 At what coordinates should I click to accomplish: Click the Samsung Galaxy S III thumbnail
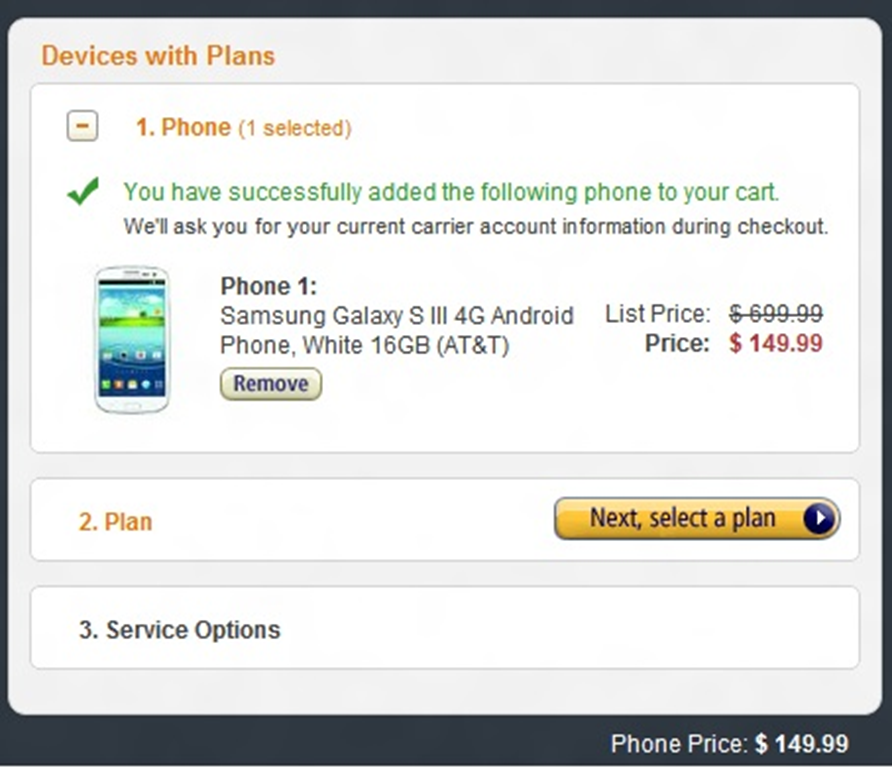coord(132,339)
